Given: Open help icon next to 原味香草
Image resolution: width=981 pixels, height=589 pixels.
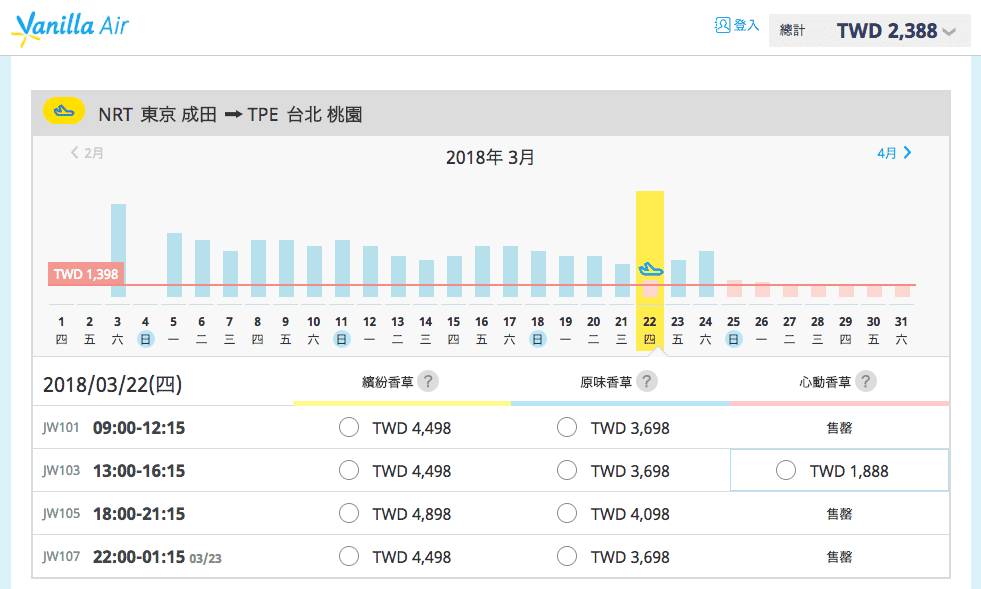Looking at the screenshot, I should pyautogui.click(x=647, y=381).
